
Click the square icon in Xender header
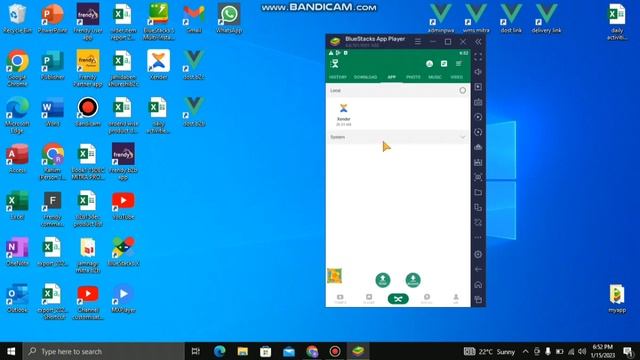click(444, 64)
